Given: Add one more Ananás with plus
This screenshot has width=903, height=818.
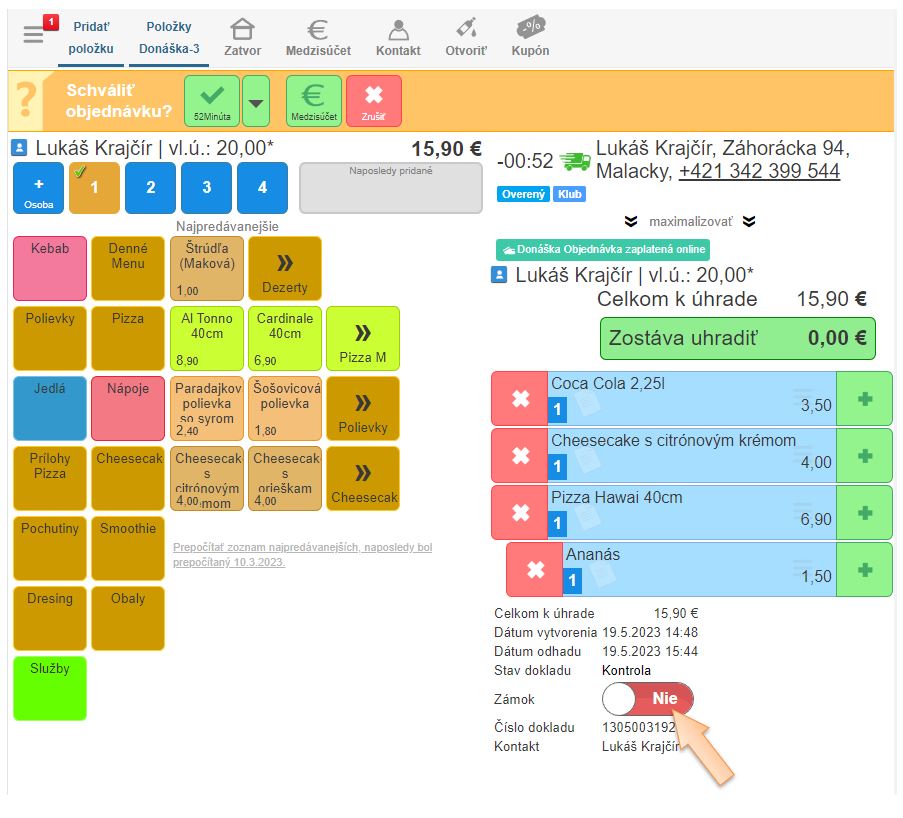Looking at the screenshot, I should (x=864, y=569).
